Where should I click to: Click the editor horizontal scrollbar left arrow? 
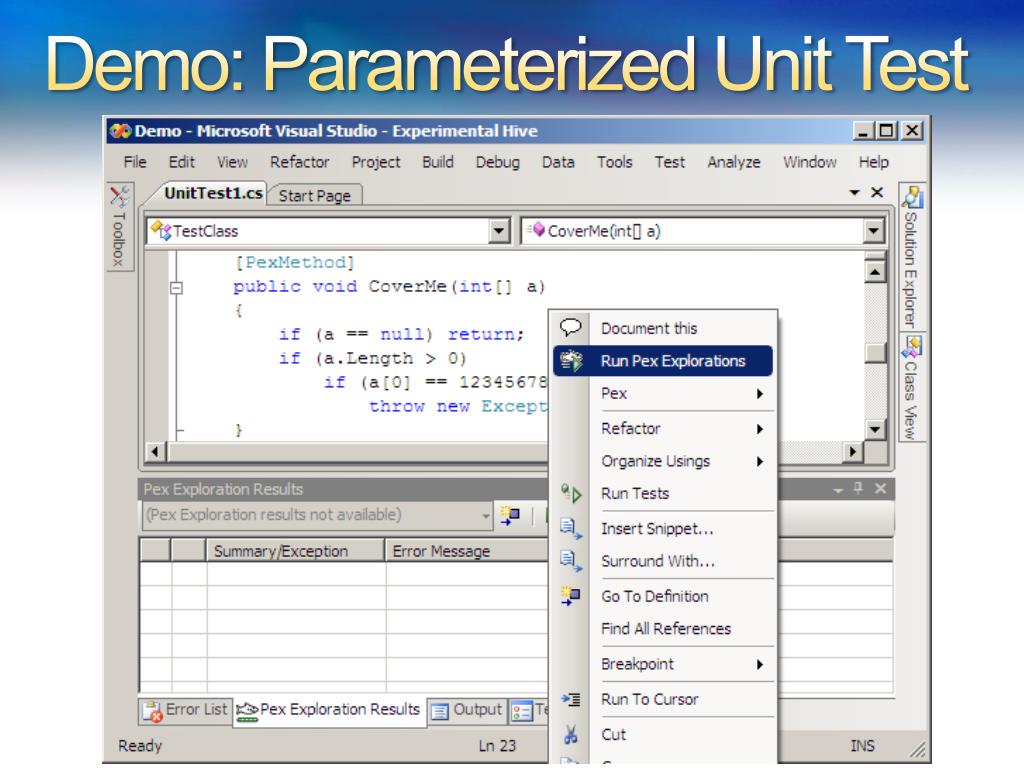tap(155, 451)
